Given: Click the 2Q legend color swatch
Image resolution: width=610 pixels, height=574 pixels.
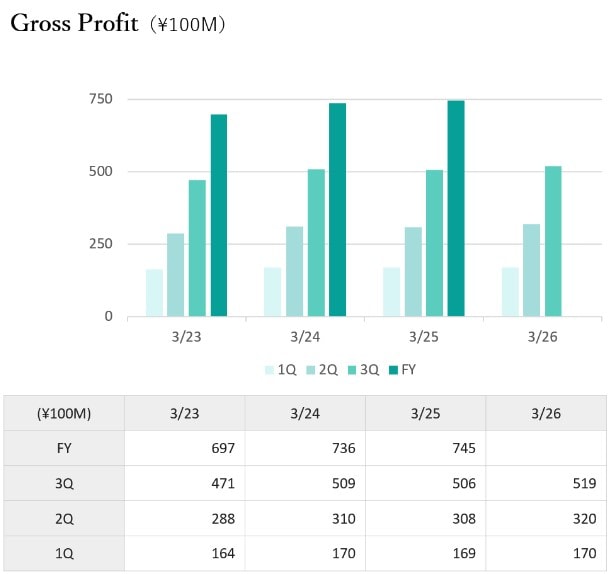Looking at the screenshot, I should pos(311,370).
